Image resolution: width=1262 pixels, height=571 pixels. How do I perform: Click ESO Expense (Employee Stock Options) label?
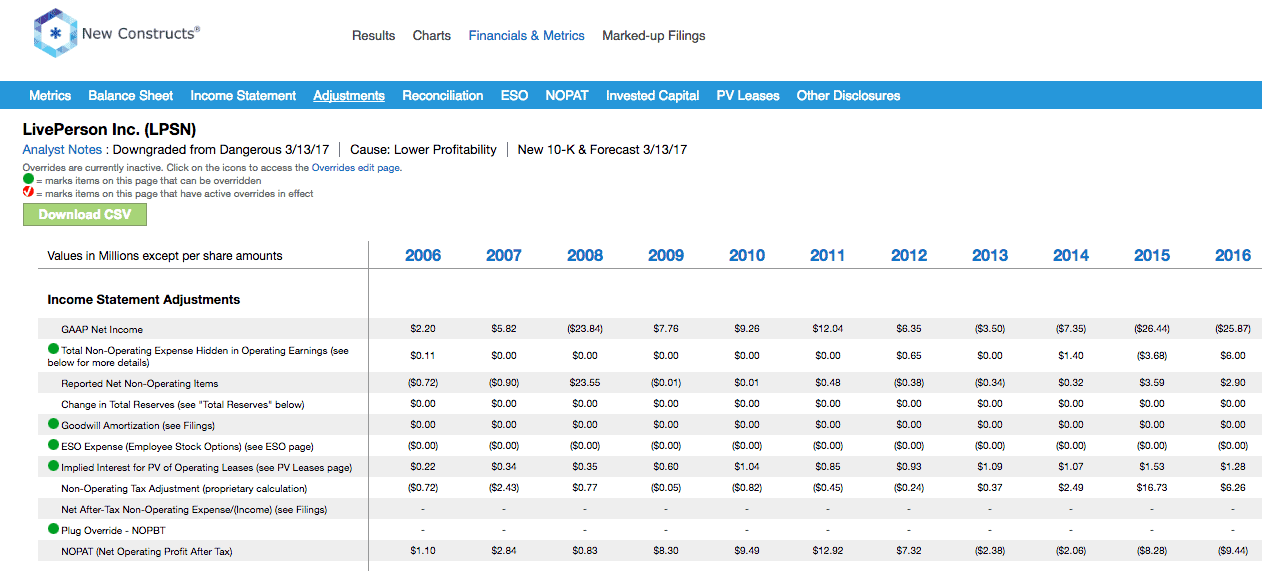(x=187, y=447)
